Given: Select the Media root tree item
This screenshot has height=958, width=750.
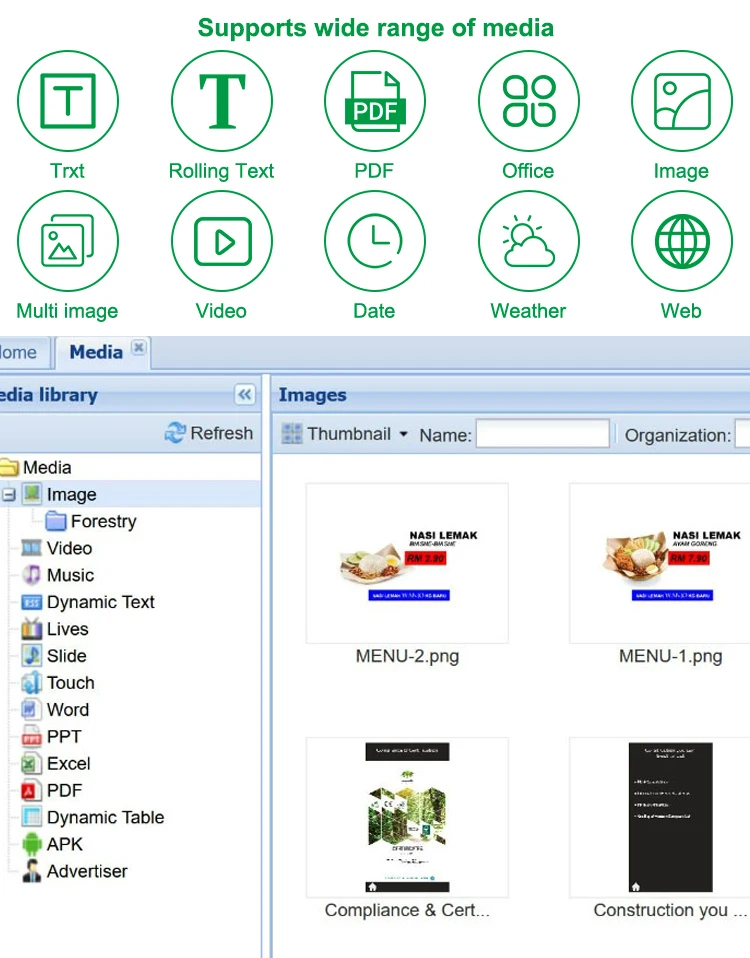Looking at the screenshot, I should click(47, 467).
